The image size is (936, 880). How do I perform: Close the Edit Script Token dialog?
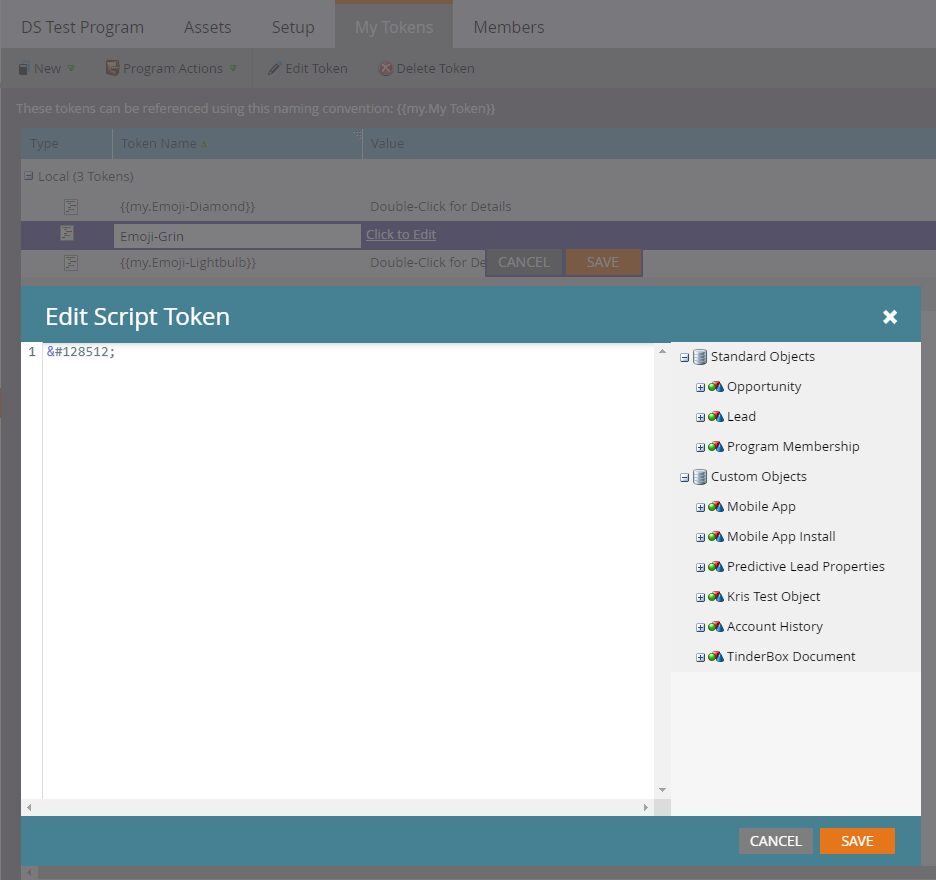point(889,317)
